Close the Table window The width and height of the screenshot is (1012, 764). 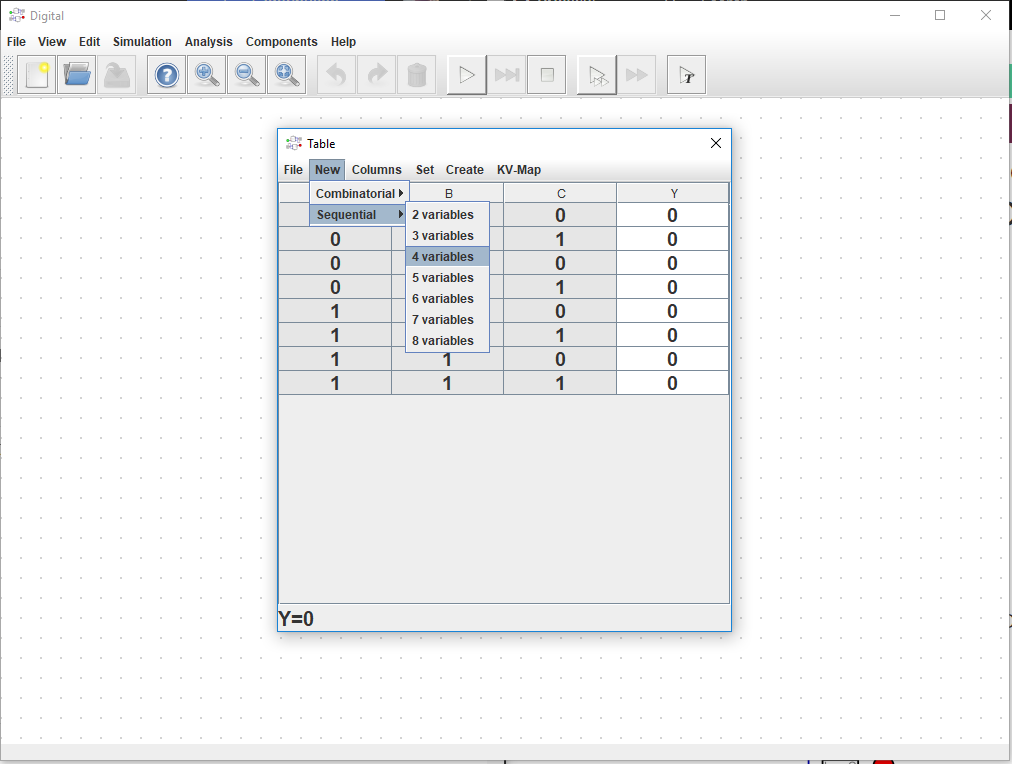click(716, 143)
